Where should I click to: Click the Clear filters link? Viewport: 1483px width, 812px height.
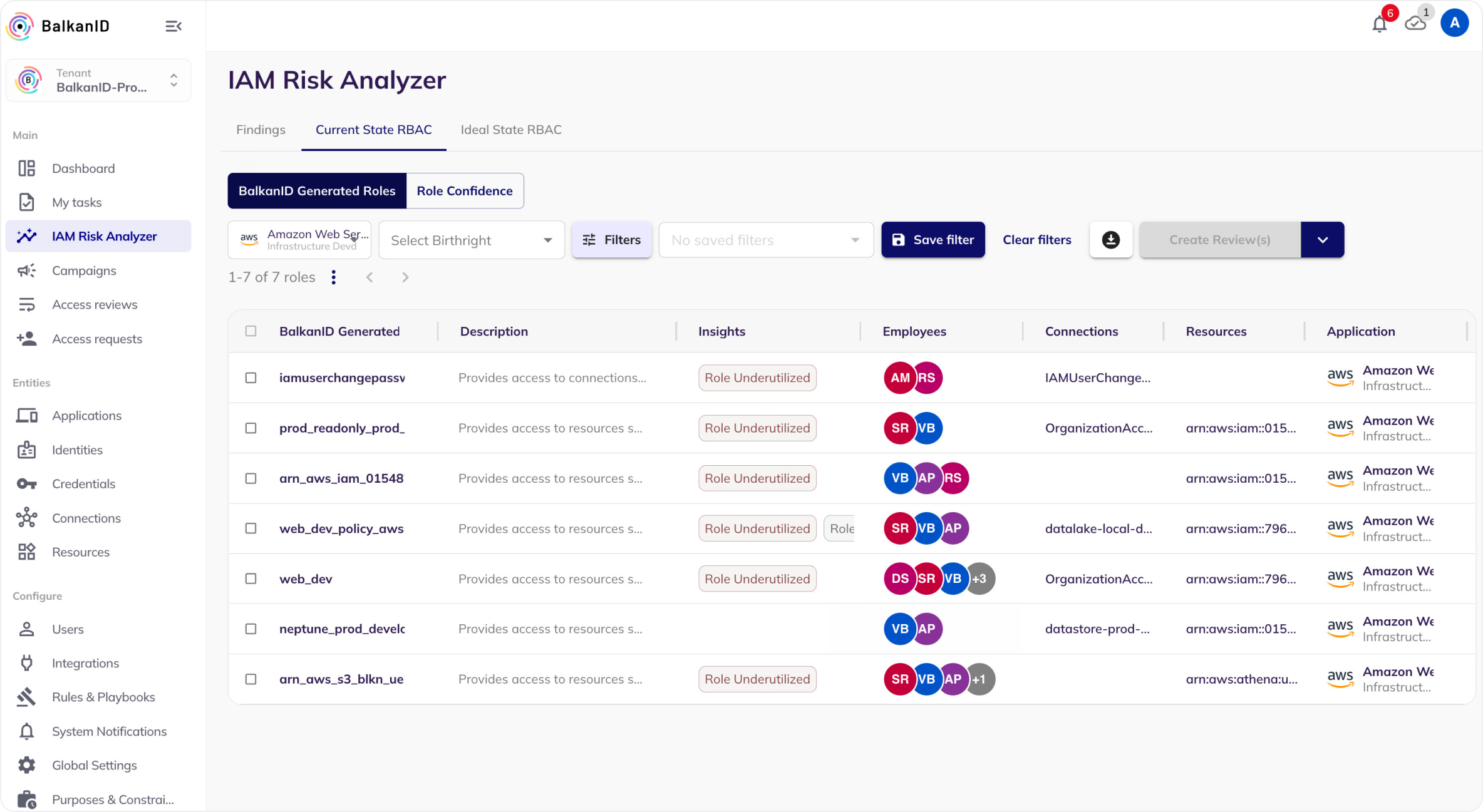(1036, 240)
